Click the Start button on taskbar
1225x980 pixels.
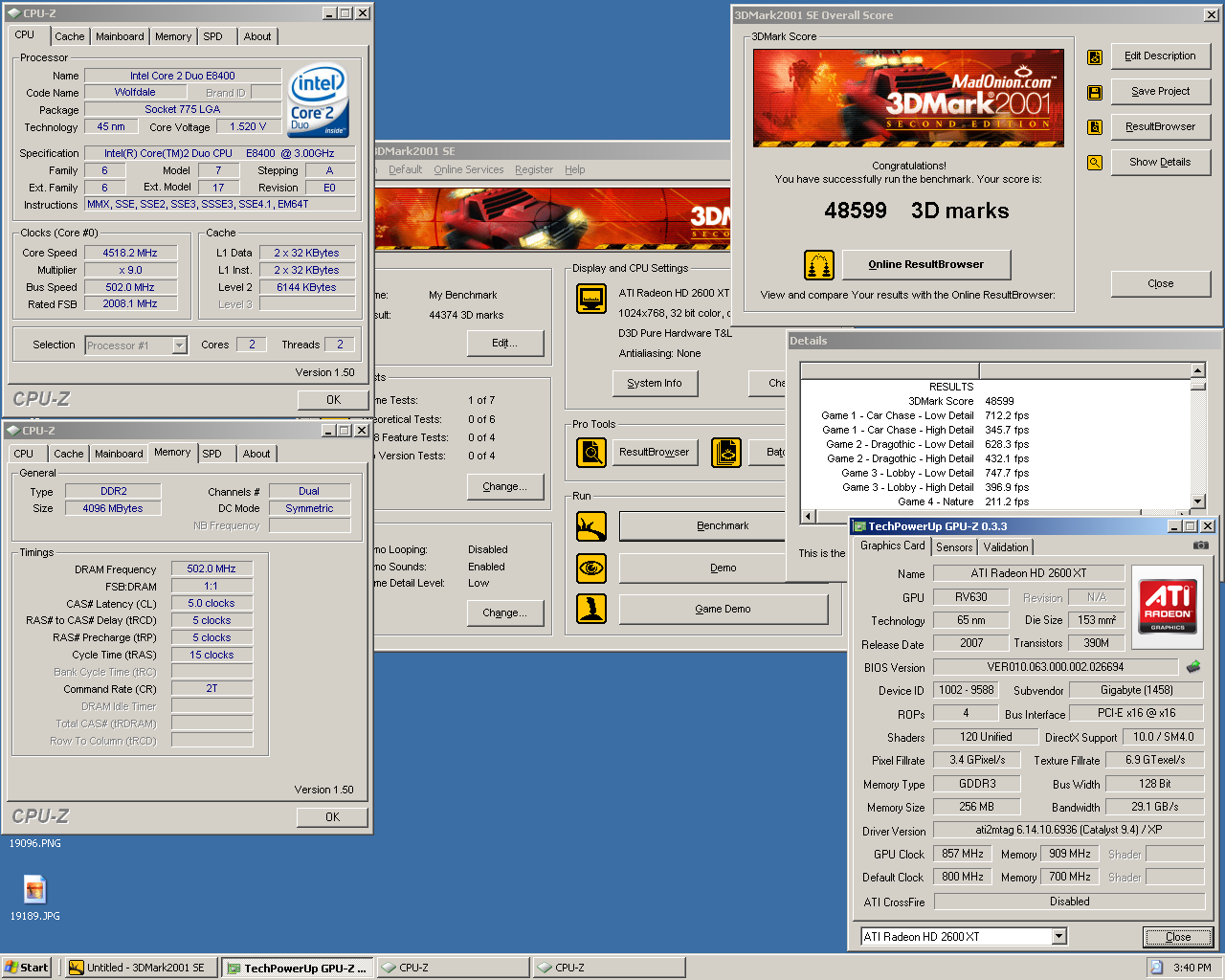coord(26,968)
